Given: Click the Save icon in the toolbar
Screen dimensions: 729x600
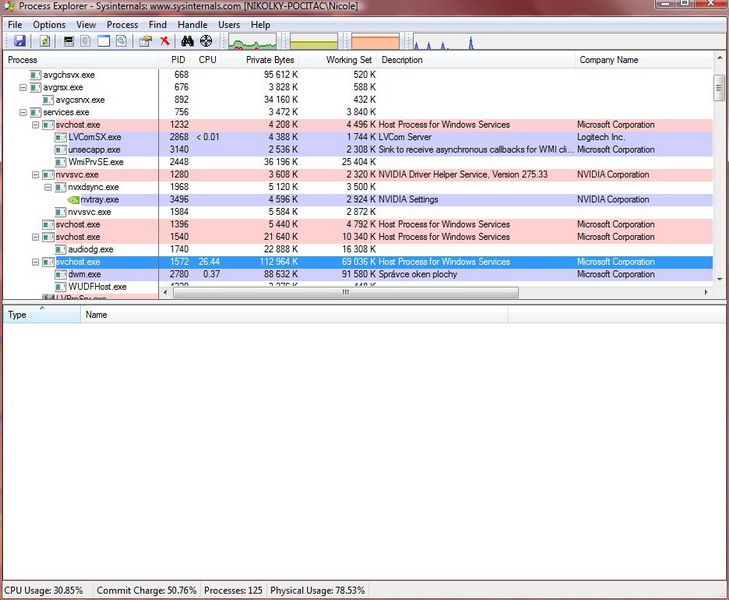Looking at the screenshot, I should 19,41.
